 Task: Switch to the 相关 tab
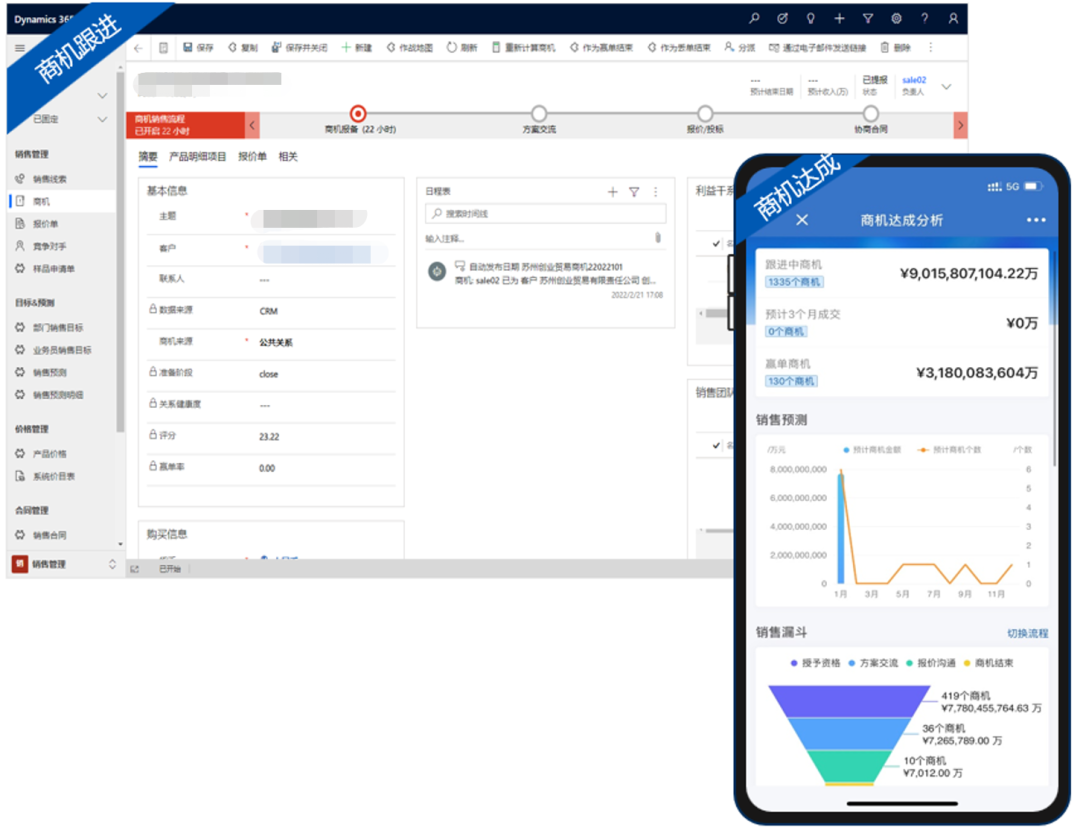[x=288, y=156]
